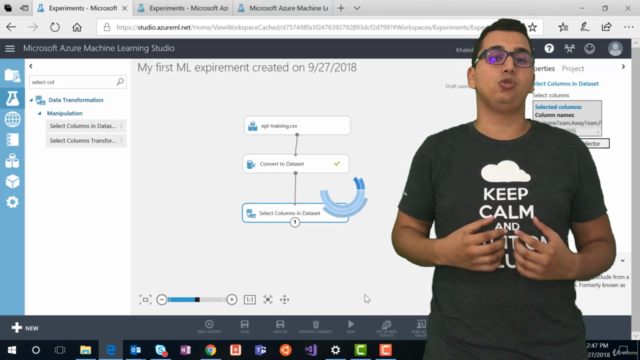
Task: Toggle the pan mode arrows icon
Action: (284, 300)
